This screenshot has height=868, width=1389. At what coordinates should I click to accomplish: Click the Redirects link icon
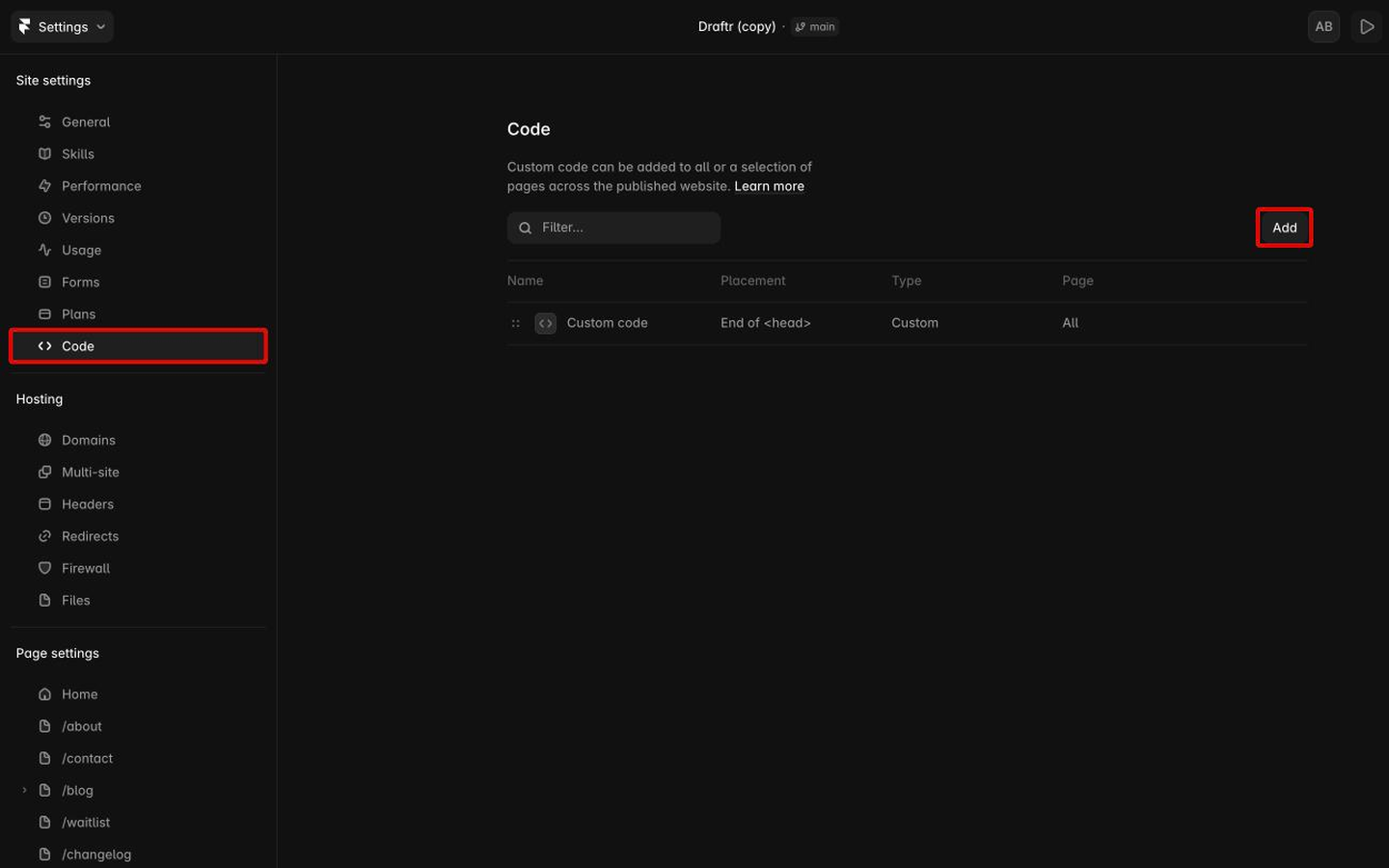(x=44, y=536)
